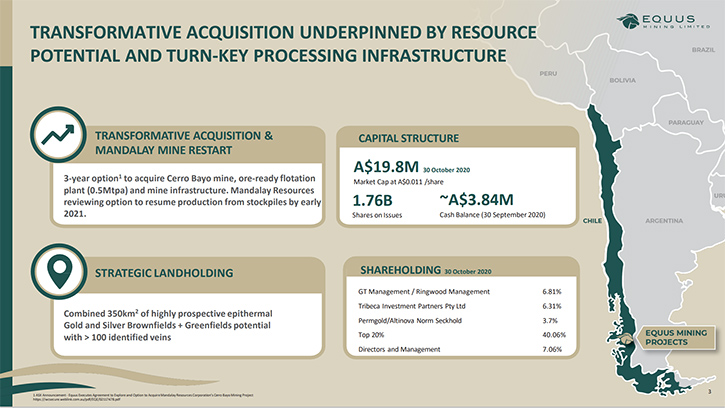Click the 7.06% shareholding value
The width and height of the screenshot is (725, 408).
point(552,349)
